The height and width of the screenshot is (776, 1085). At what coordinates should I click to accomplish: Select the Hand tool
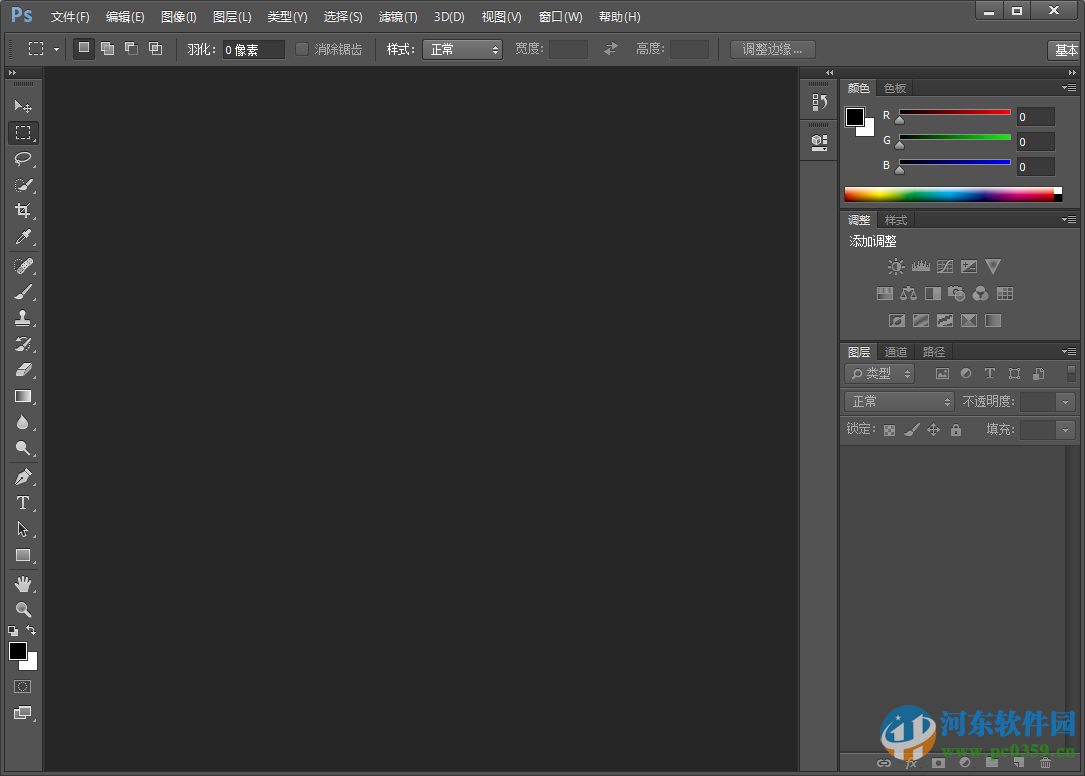click(23, 583)
